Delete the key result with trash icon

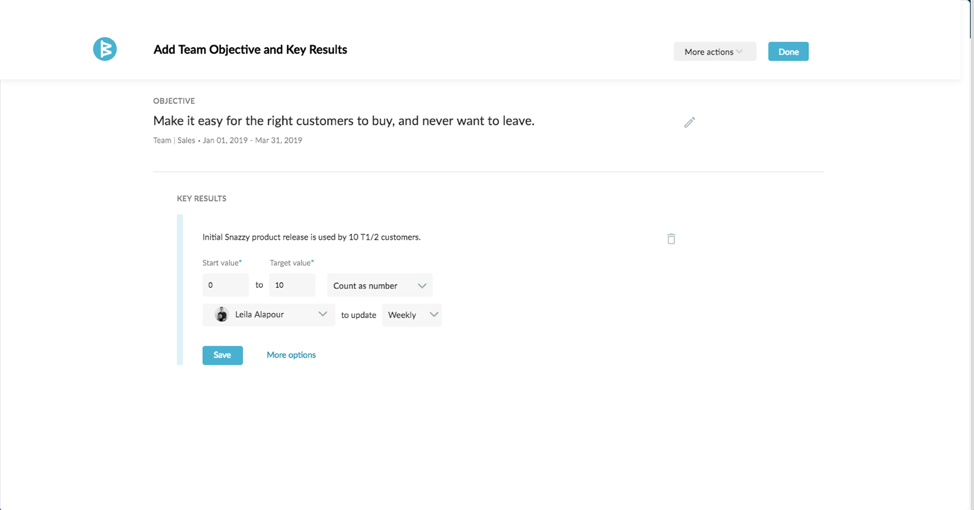(671, 239)
